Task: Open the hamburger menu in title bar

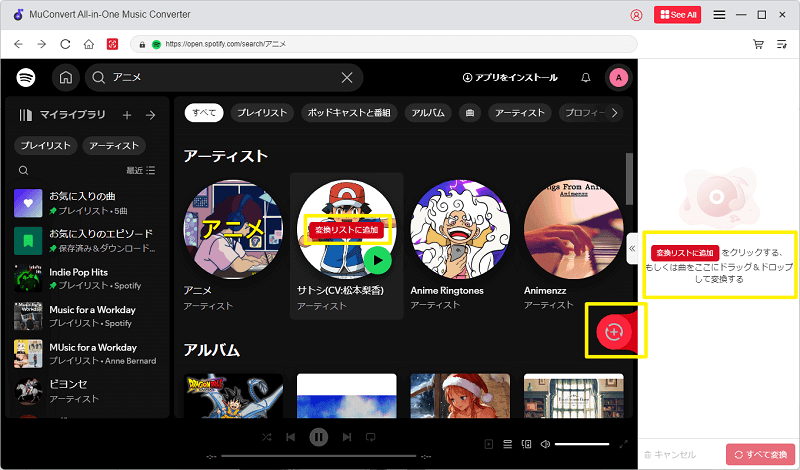Action: (719, 15)
